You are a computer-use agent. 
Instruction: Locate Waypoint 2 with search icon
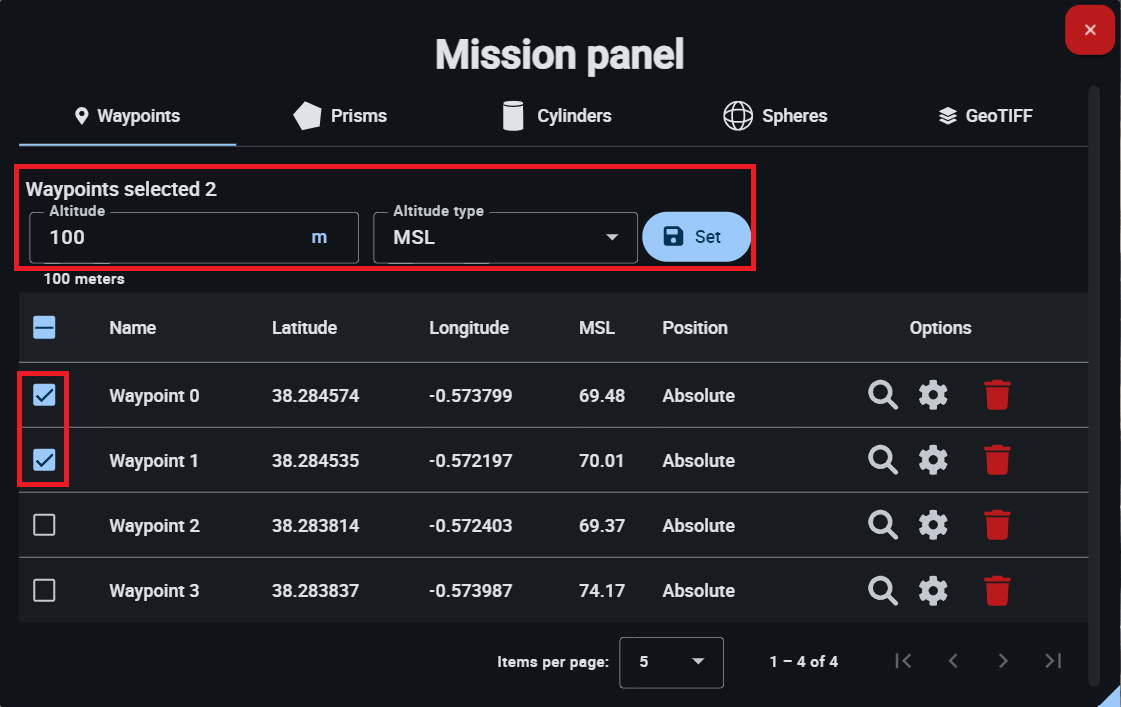[x=882, y=526]
